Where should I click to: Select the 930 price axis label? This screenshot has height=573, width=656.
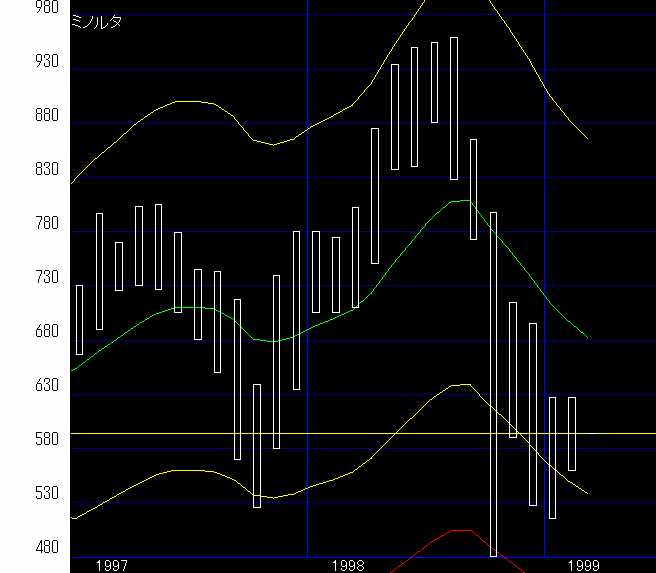[18, 61]
